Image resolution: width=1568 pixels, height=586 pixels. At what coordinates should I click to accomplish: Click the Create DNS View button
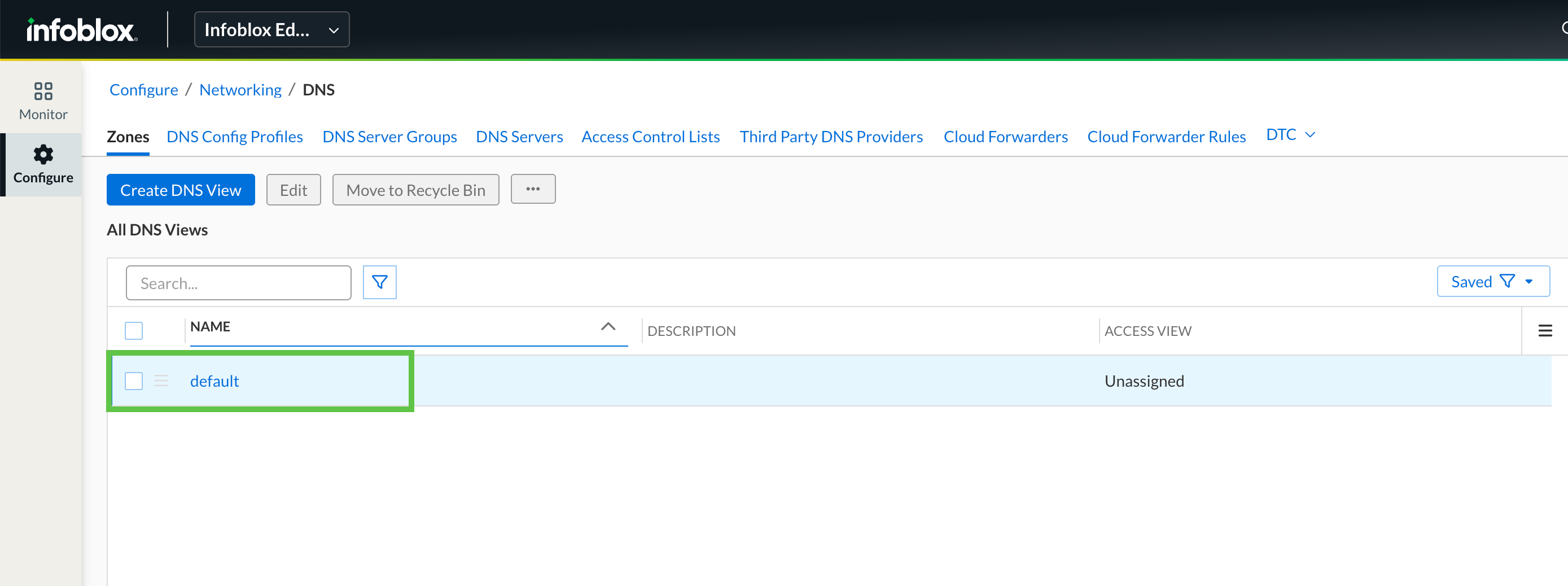[180, 190]
